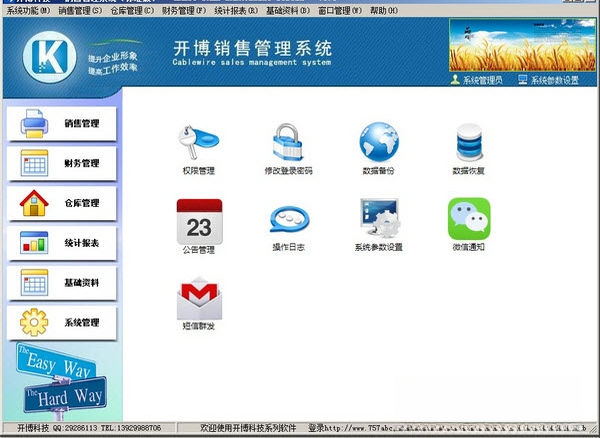The height and width of the screenshot is (438, 600).
Task: Open the 基础资料(B) menu
Action: [288, 11]
